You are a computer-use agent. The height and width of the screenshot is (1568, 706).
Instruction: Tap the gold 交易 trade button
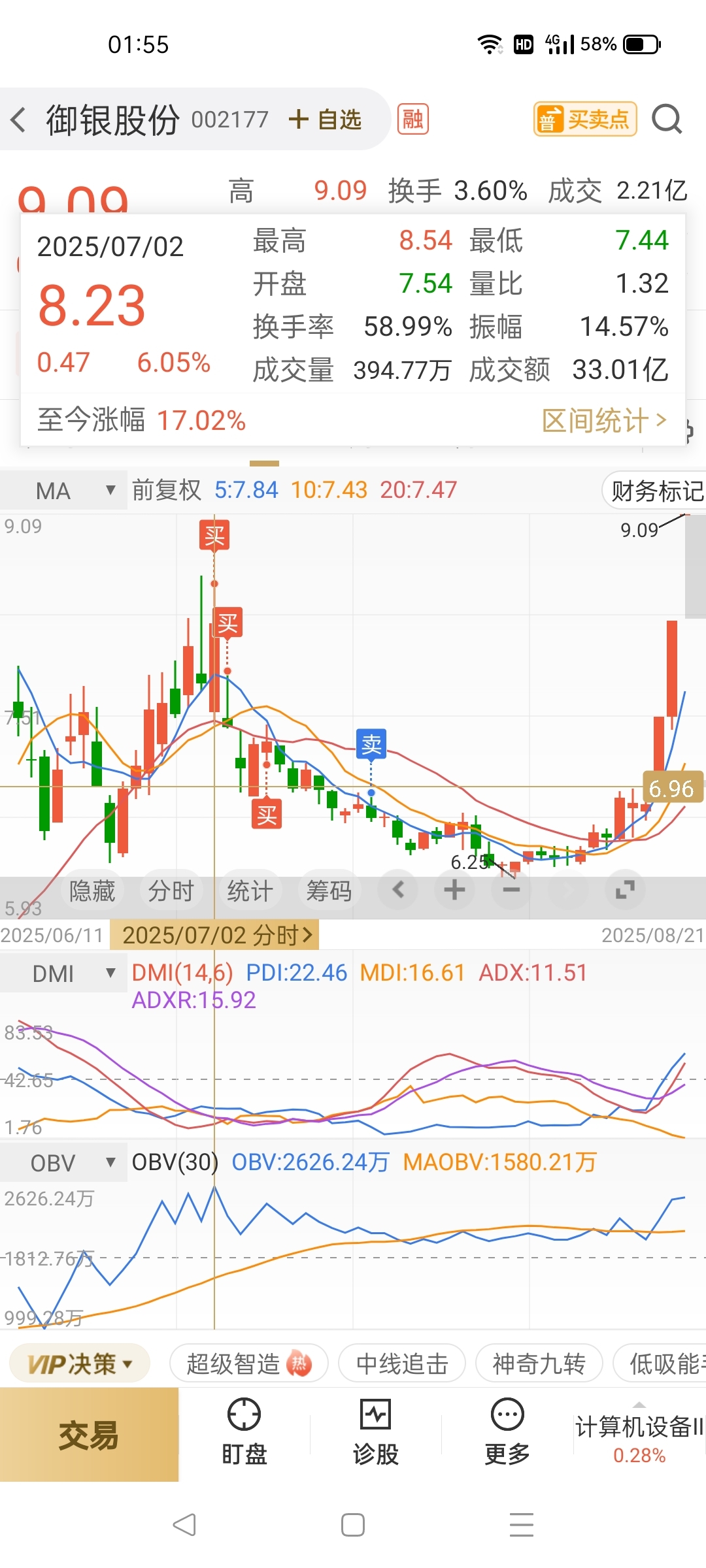[89, 1435]
